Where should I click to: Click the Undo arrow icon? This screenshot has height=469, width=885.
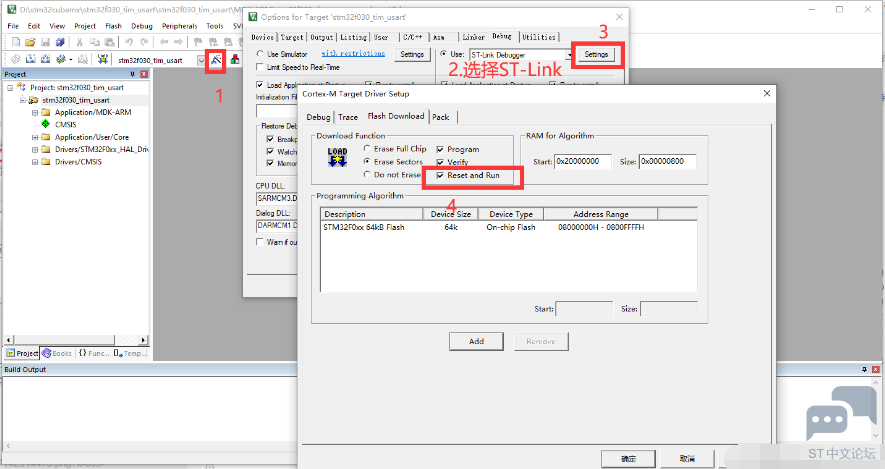click(x=129, y=42)
